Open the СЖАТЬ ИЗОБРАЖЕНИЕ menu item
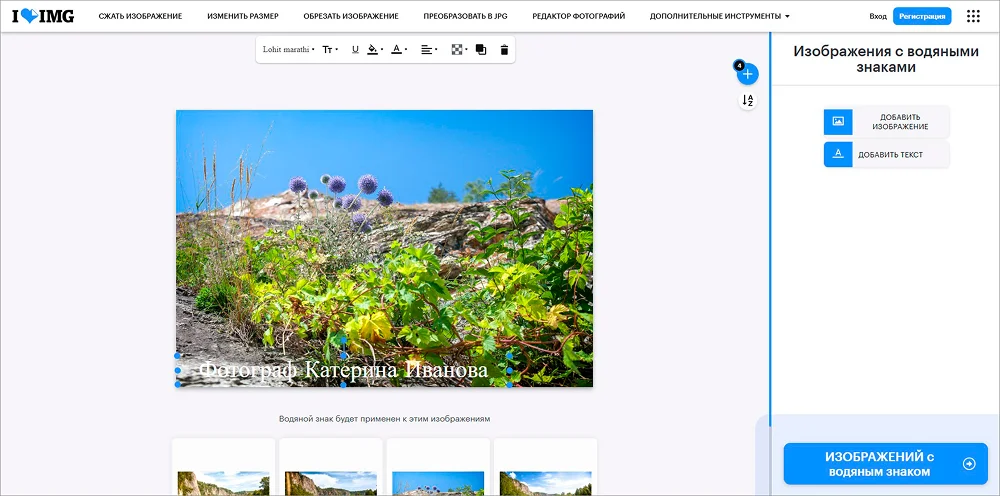The width and height of the screenshot is (1000, 496). (x=140, y=16)
